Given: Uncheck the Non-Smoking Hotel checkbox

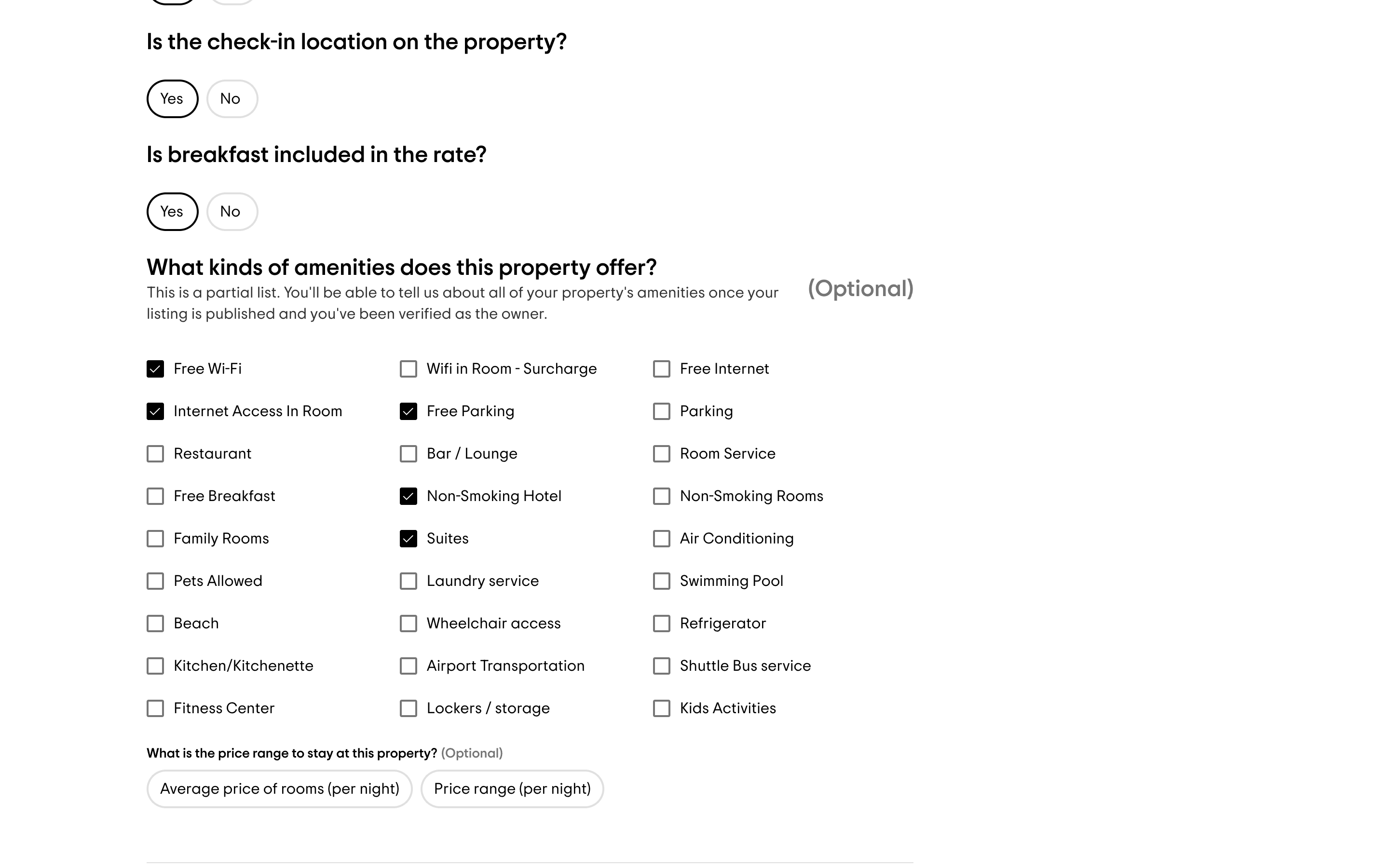Looking at the screenshot, I should 408,496.
